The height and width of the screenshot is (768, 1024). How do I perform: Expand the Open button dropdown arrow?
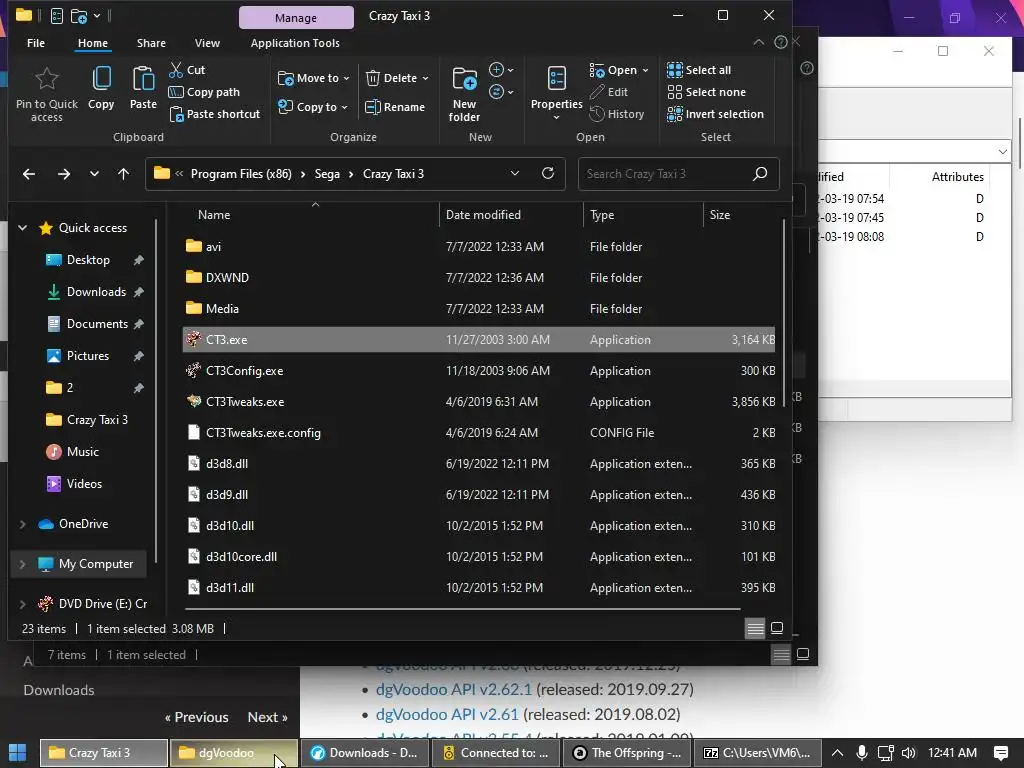tap(645, 70)
